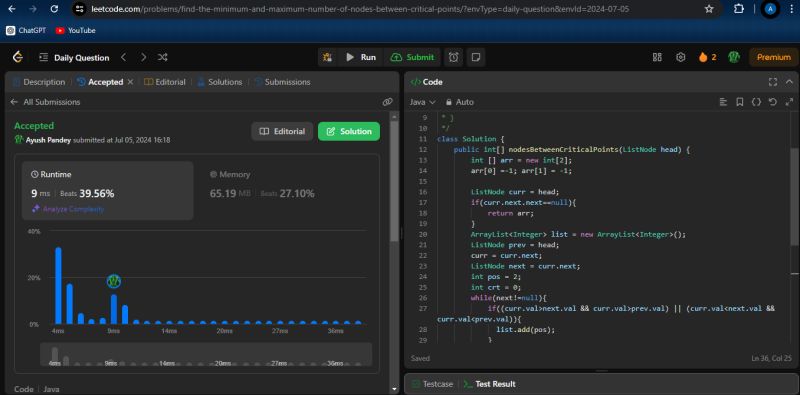The height and width of the screenshot is (395, 800).
Task: Open YouTube bookmark
Action: coord(76,31)
